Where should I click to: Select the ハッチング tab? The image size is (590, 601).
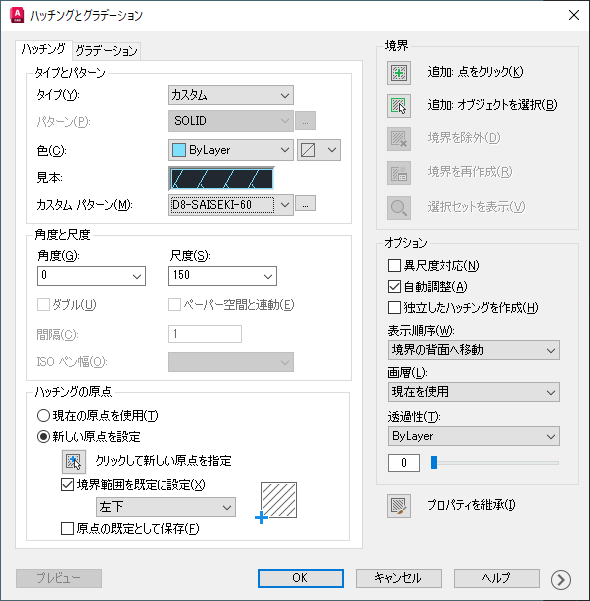44,50
